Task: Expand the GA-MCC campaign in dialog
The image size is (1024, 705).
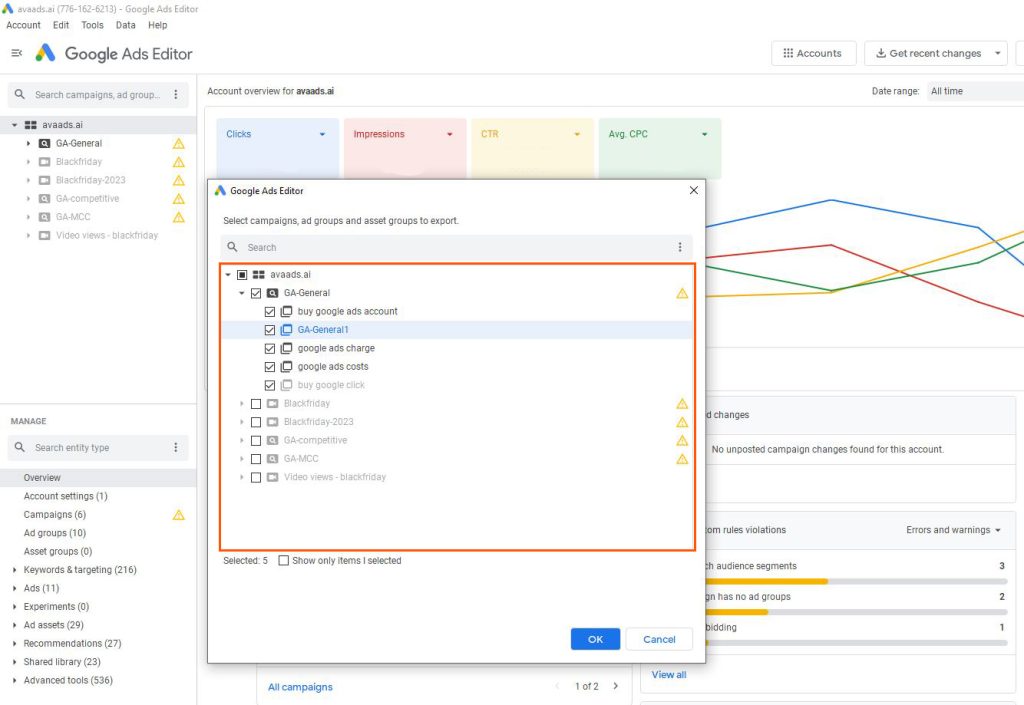Action: point(242,458)
